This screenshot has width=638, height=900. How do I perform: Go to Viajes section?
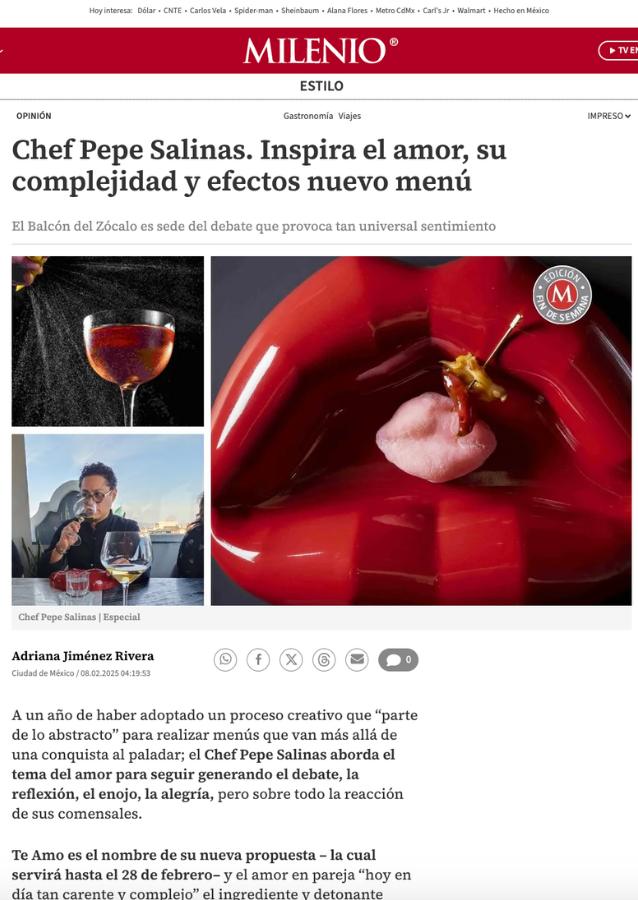(349, 116)
